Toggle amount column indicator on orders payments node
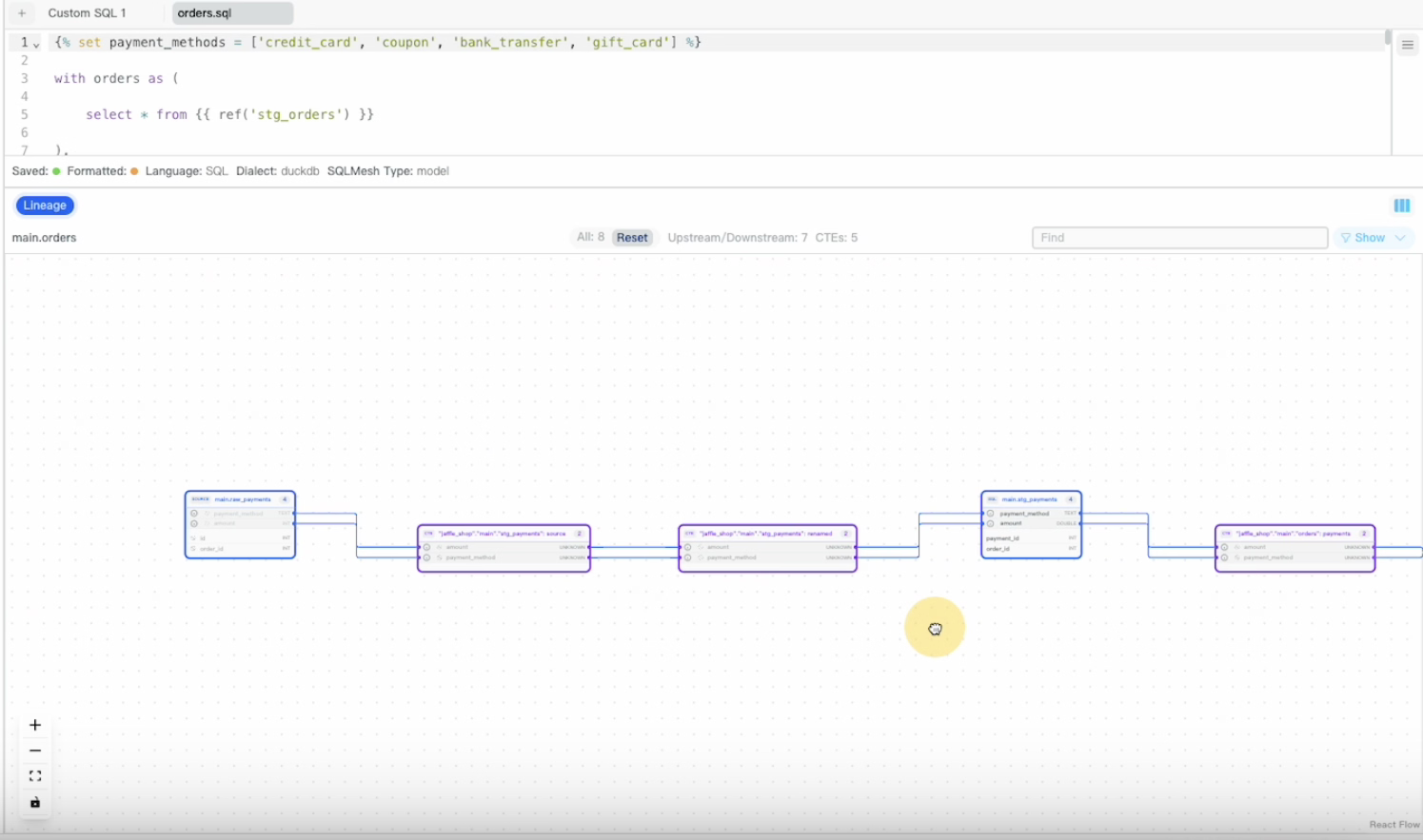Image resolution: width=1423 pixels, height=840 pixels. [x=1224, y=547]
